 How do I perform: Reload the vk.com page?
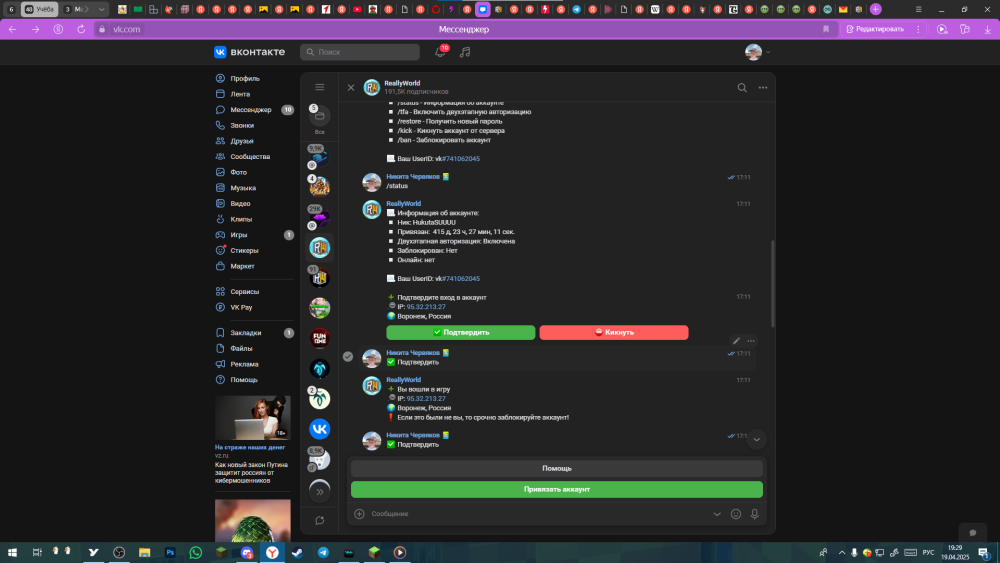point(81,29)
